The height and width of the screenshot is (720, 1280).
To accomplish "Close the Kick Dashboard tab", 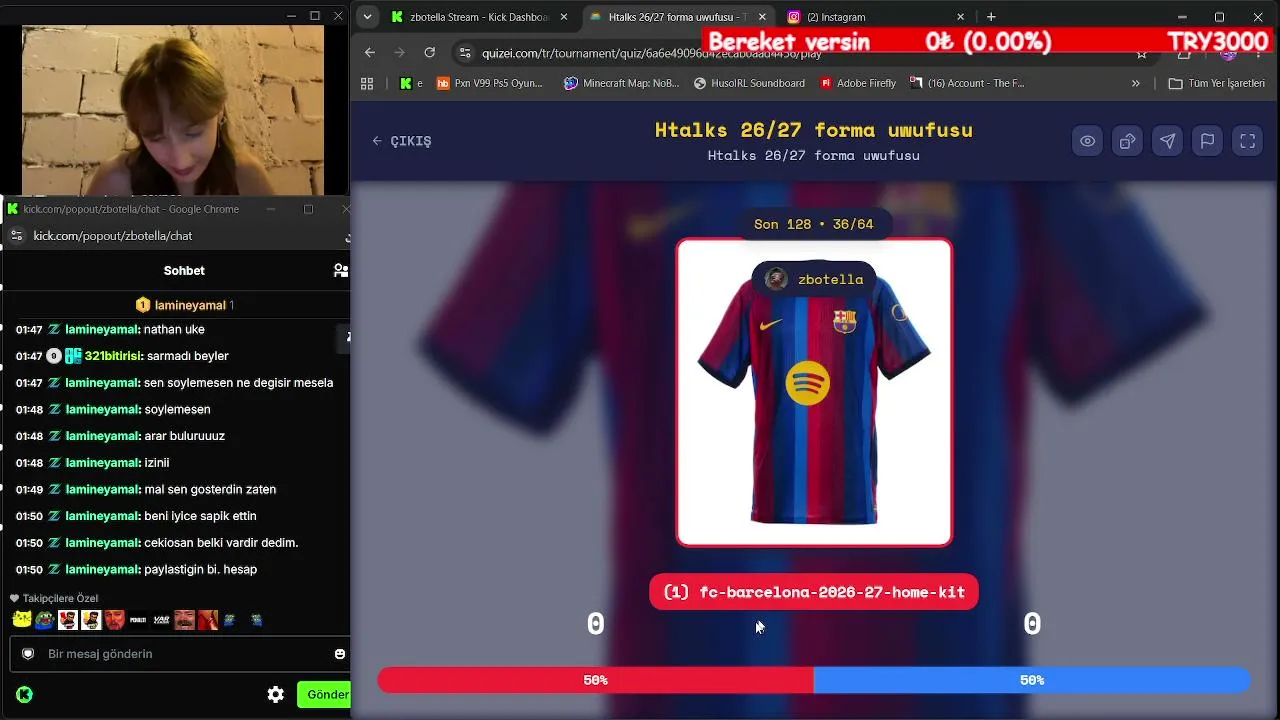I will [564, 17].
